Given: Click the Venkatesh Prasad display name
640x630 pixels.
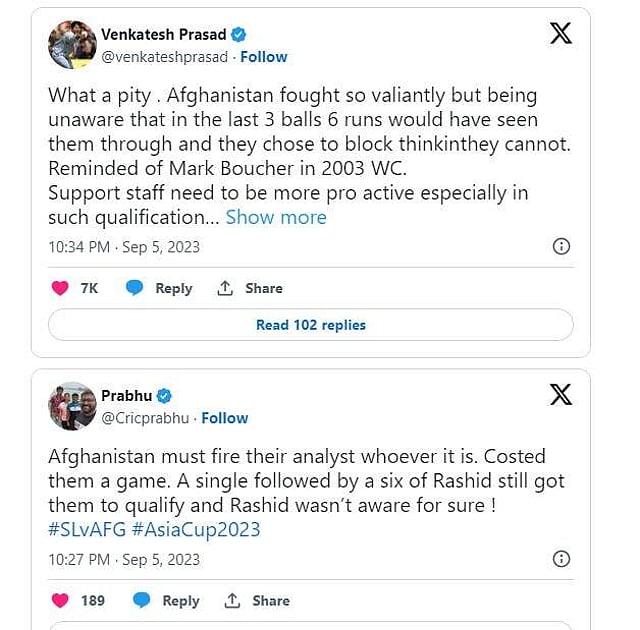Looking at the screenshot, I should pos(164,35).
